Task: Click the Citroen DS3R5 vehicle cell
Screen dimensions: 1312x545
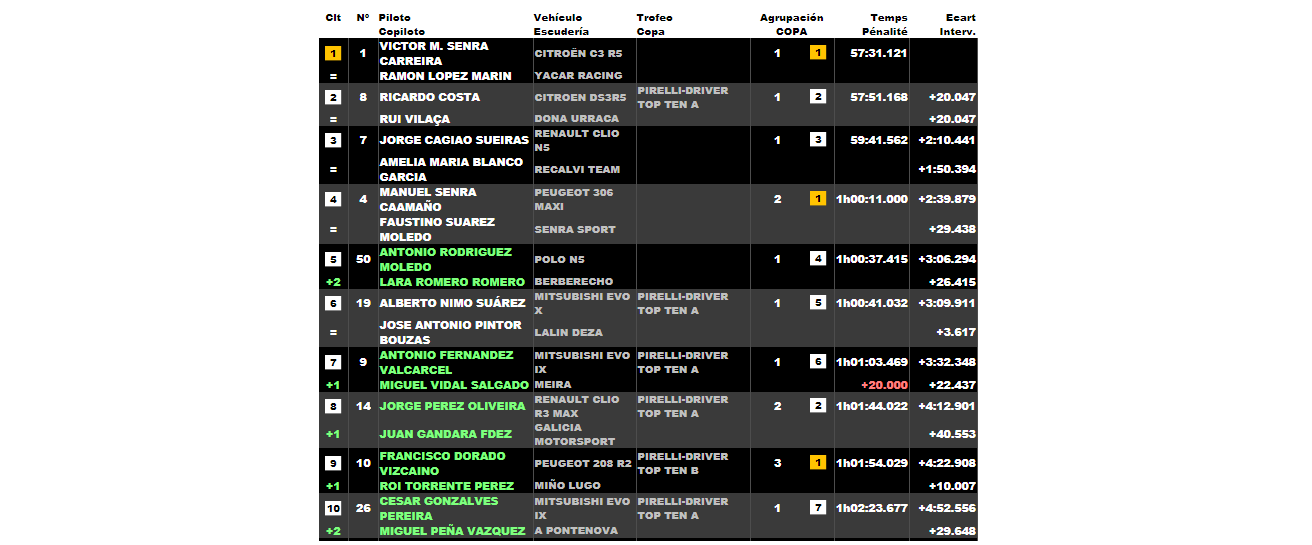Action: (x=580, y=98)
